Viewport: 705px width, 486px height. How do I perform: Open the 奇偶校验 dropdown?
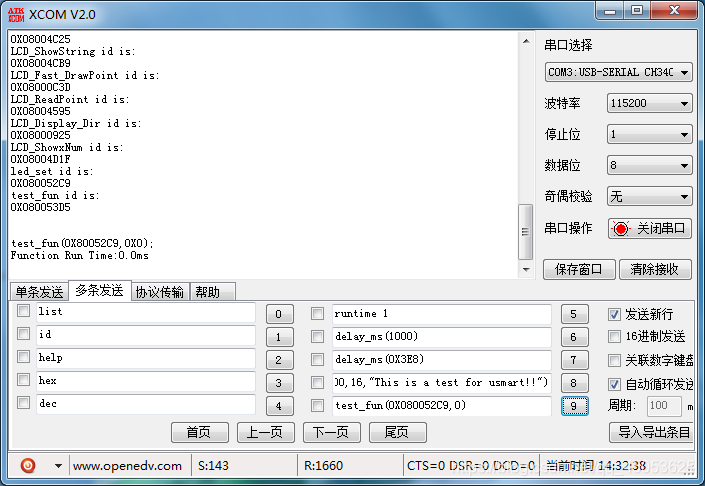point(649,196)
